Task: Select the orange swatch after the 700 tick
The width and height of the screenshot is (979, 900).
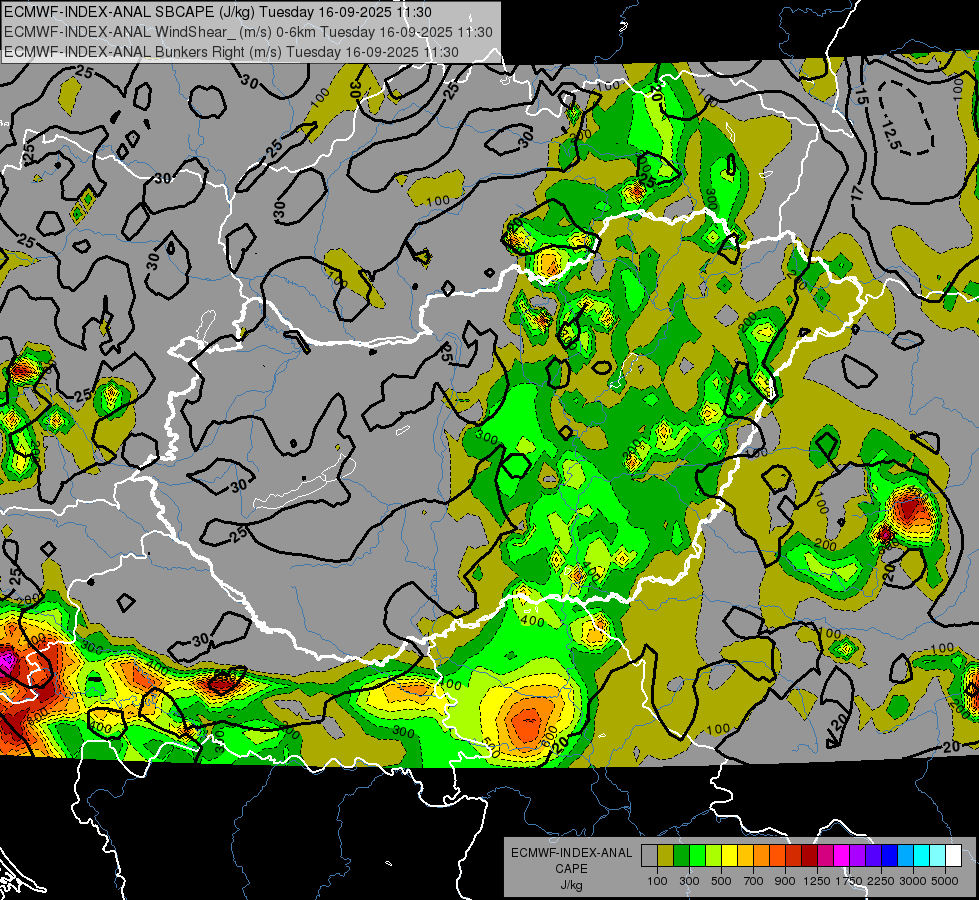Action: coord(762,855)
